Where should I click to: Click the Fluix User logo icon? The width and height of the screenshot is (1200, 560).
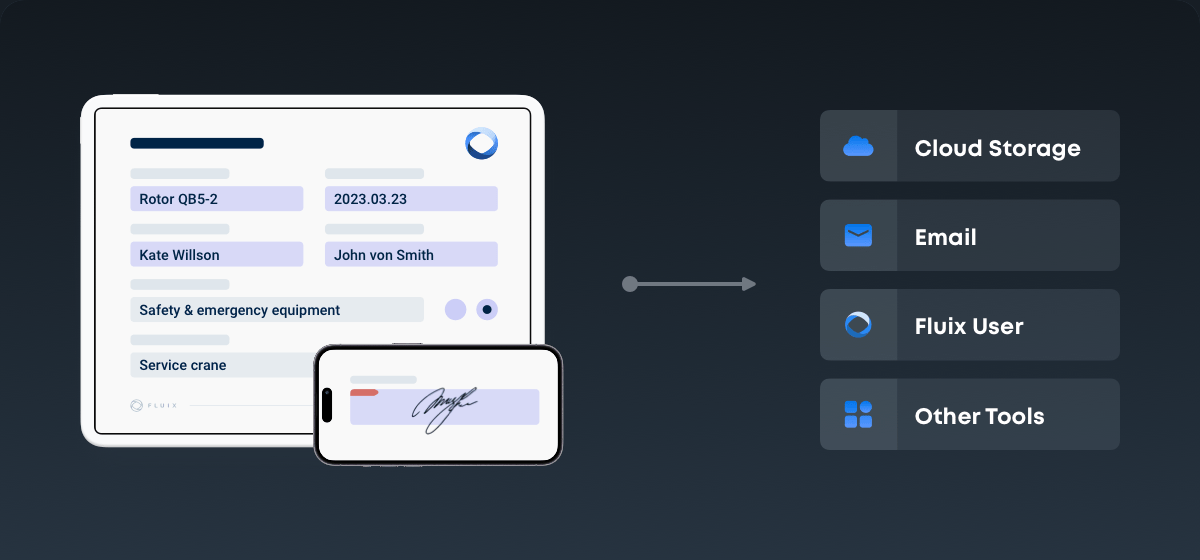coord(858,325)
